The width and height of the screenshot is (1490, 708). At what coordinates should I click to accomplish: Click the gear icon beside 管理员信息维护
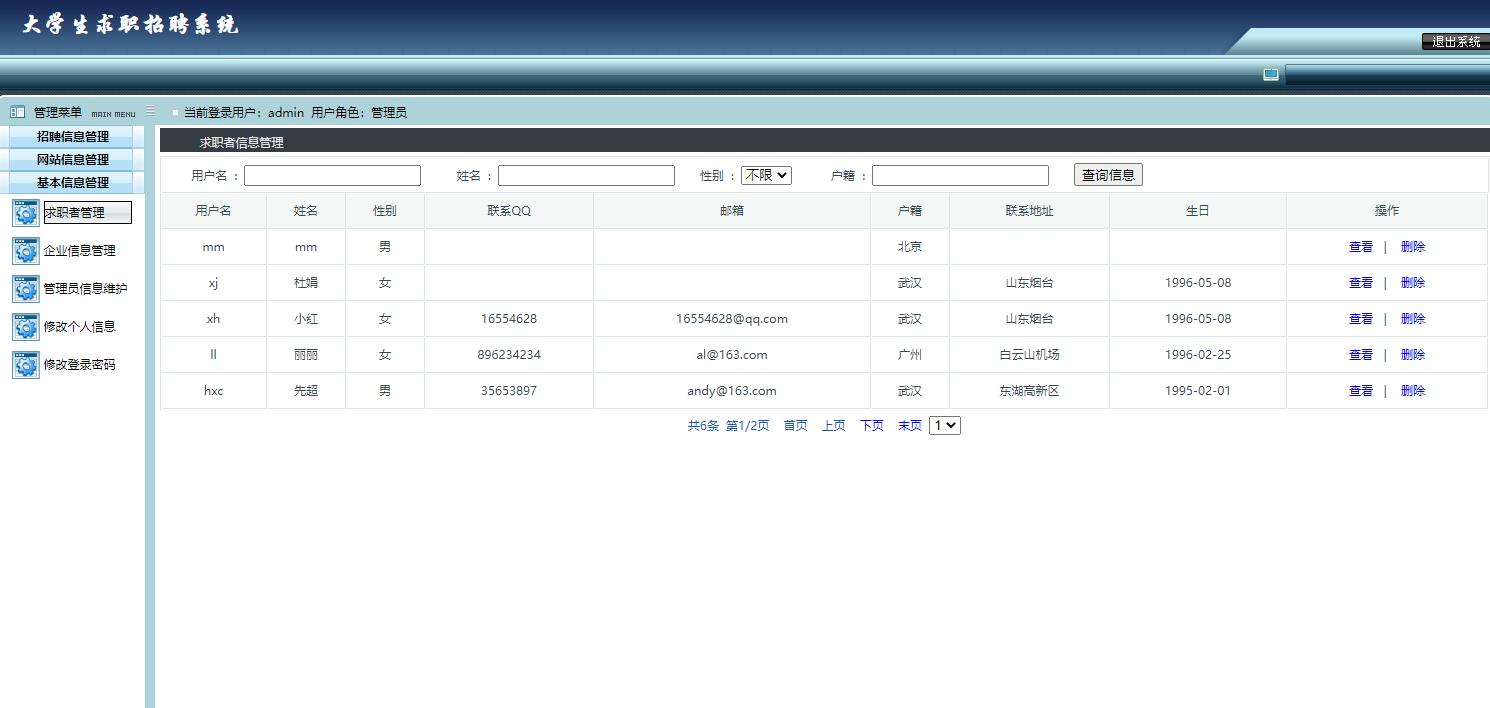[26, 289]
